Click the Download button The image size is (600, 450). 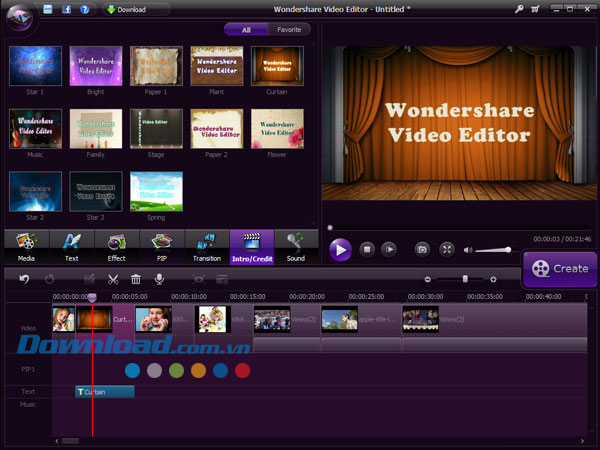tap(125, 9)
